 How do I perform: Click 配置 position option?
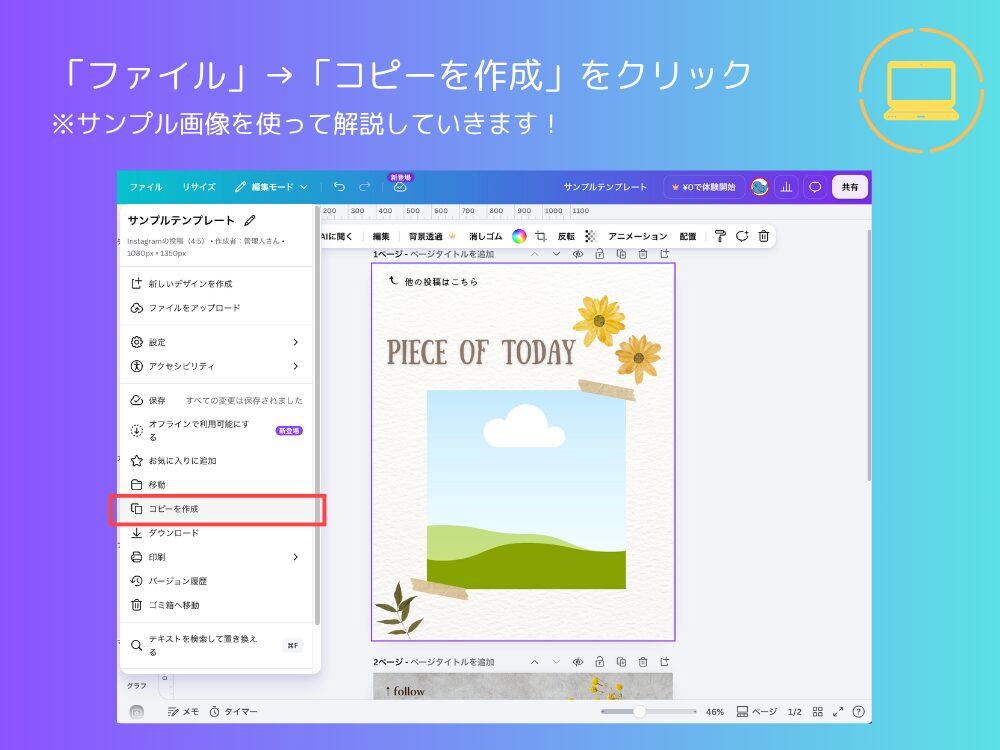pyautogui.click(x=688, y=237)
